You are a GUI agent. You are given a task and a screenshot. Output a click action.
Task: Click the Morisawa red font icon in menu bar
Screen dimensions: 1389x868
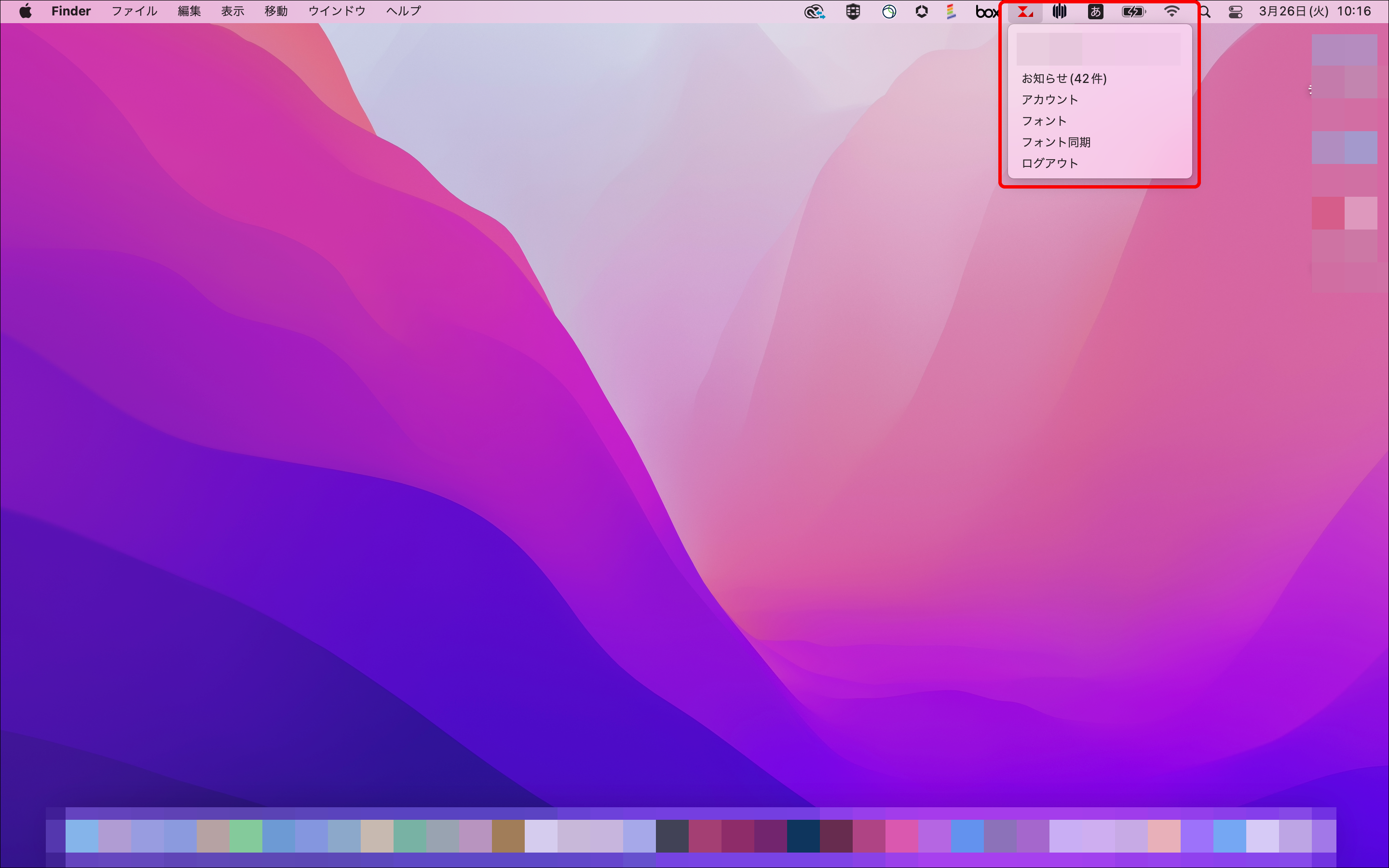(x=1025, y=12)
